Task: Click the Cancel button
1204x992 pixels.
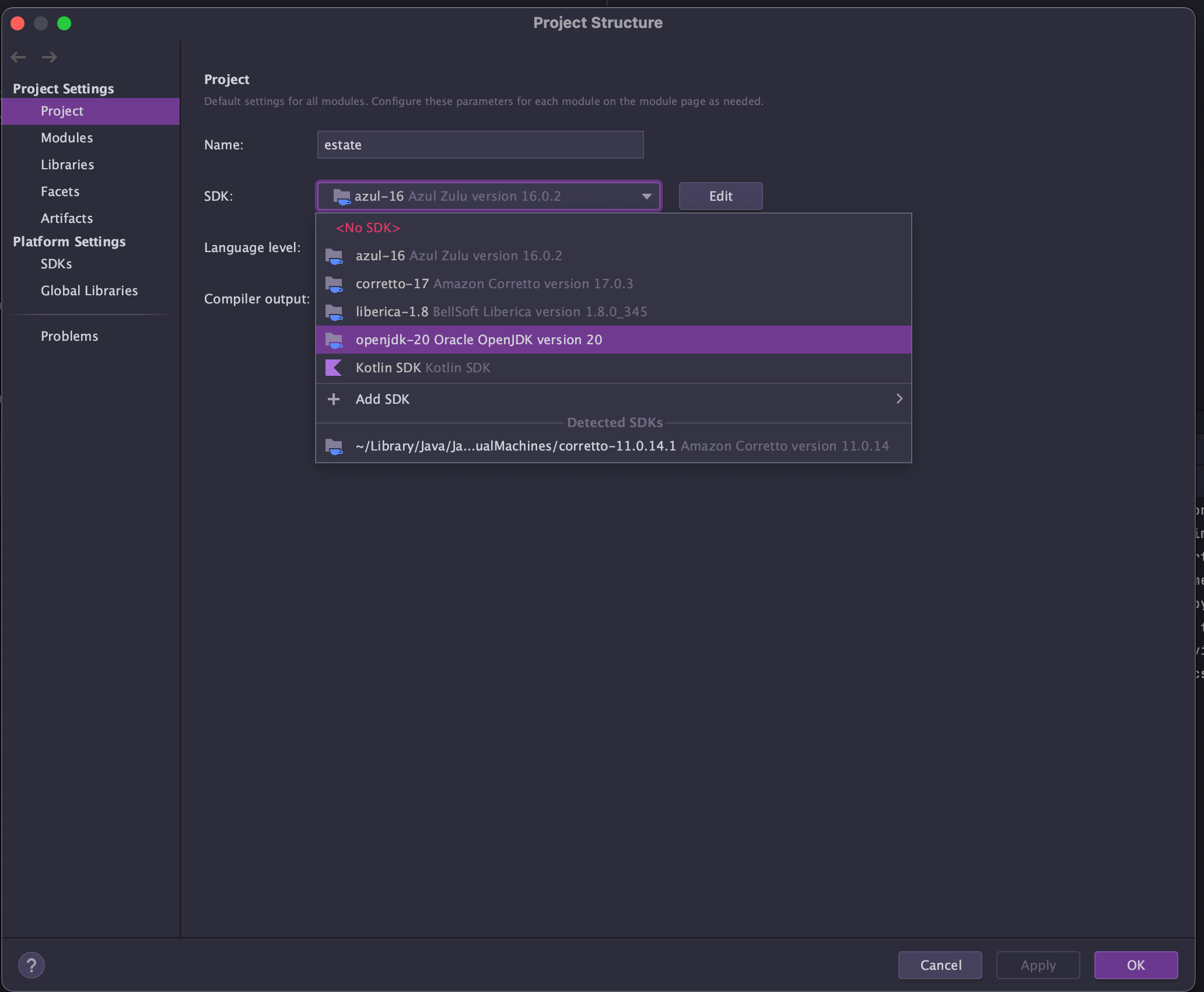Action: (940, 965)
